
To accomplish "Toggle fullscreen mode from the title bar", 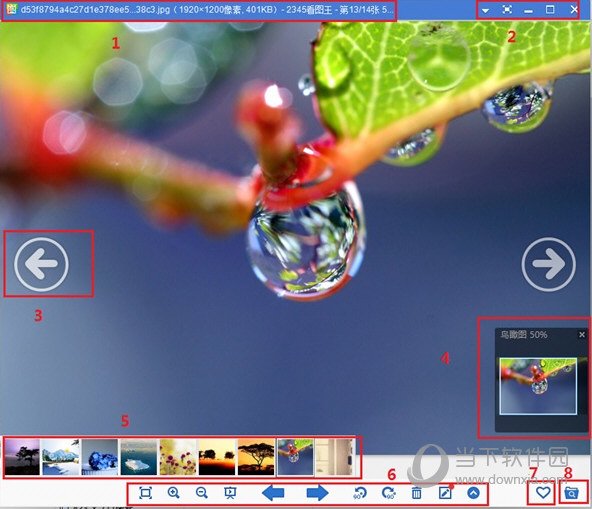I will tap(507, 10).
